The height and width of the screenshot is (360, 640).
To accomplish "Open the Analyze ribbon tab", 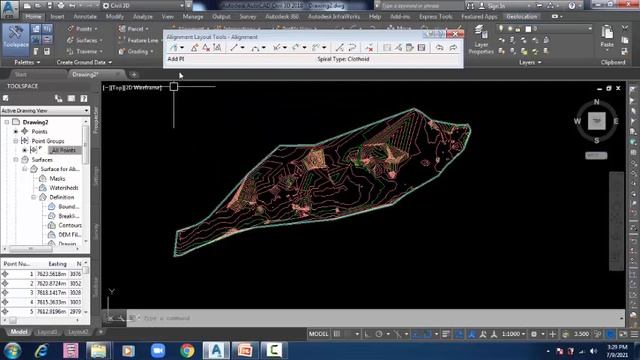I will (143, 17).
